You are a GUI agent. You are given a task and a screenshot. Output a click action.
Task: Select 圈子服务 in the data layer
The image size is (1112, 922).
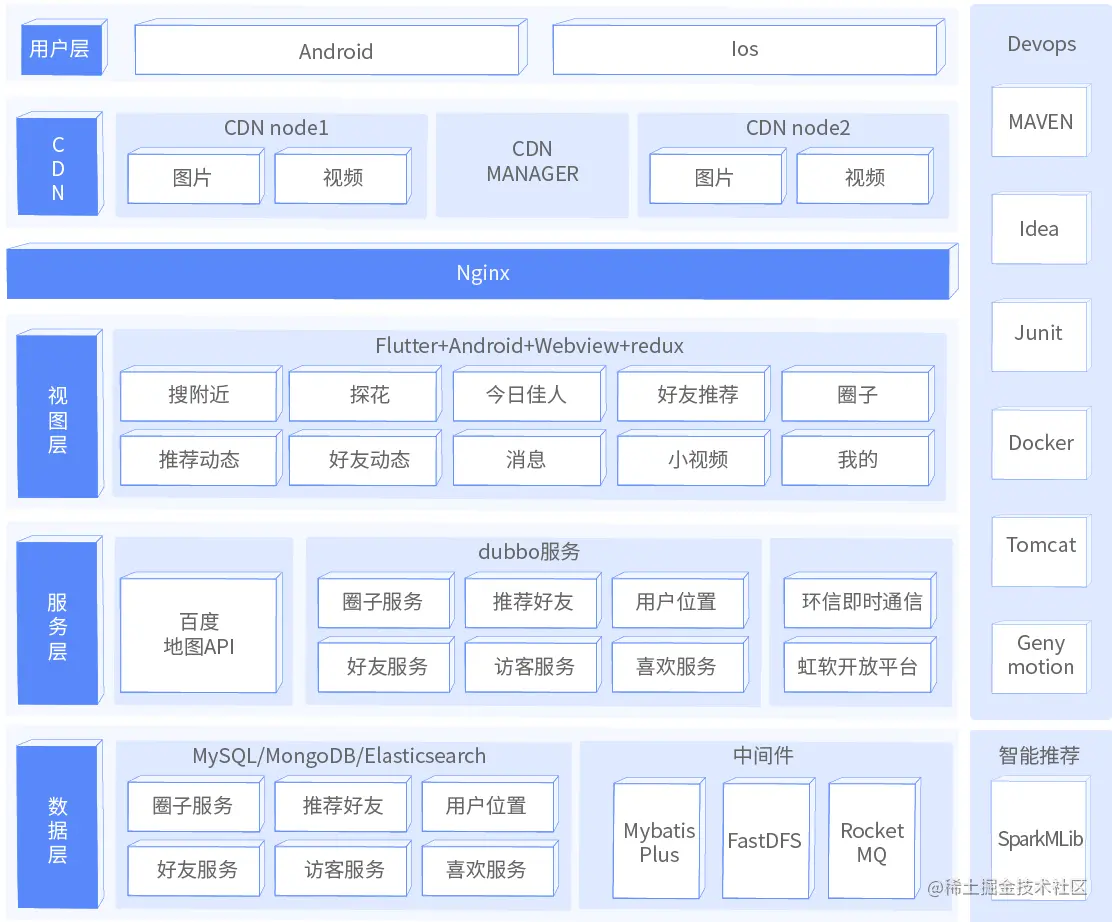coord(195,804)
